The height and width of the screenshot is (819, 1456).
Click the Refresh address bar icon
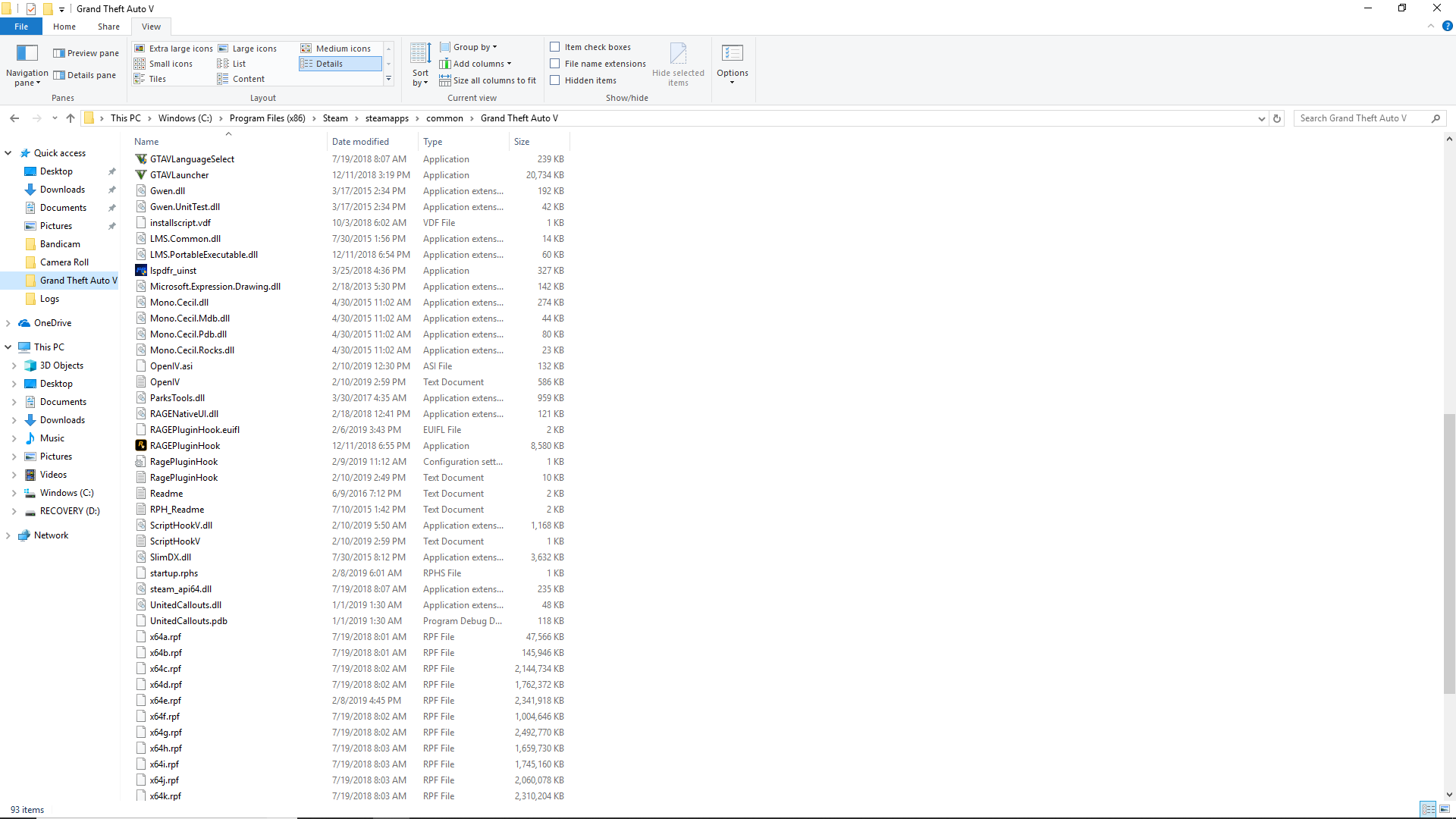tap(1277, 118)
